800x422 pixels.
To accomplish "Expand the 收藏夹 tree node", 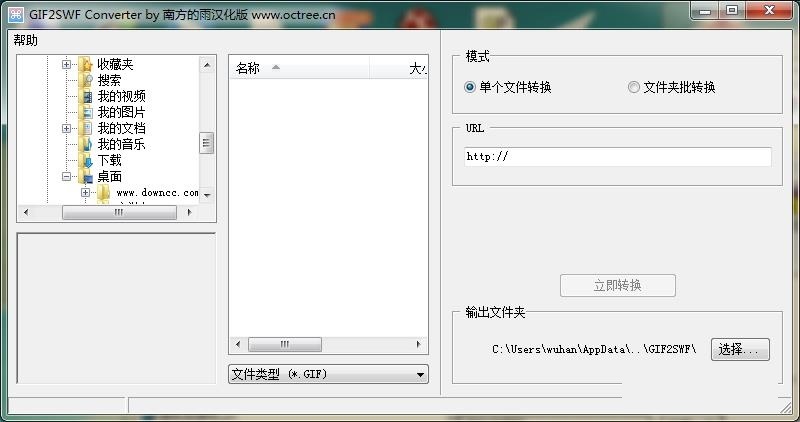I will point(67,65).
